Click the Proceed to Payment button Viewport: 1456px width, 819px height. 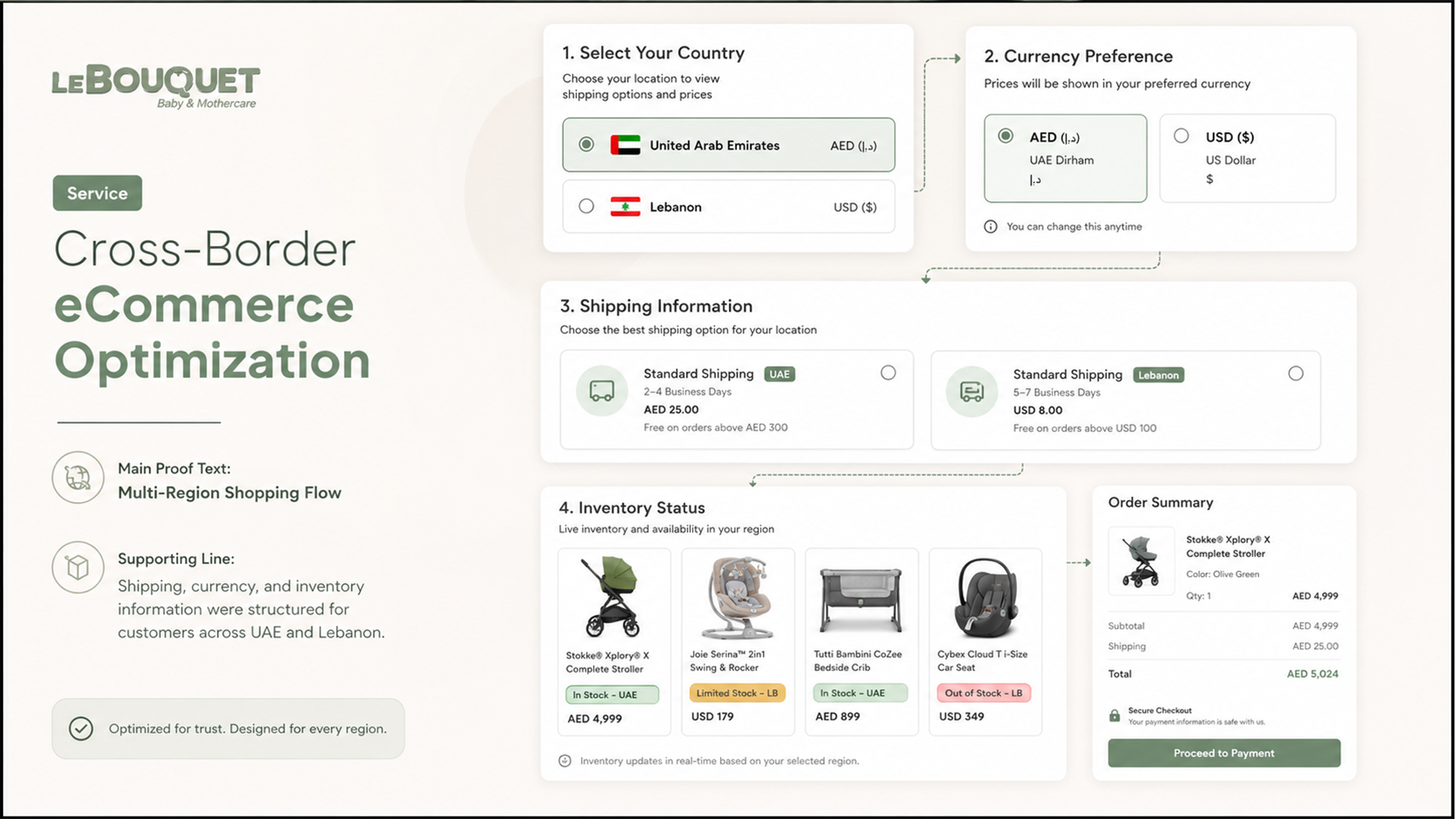[1224, 753]
